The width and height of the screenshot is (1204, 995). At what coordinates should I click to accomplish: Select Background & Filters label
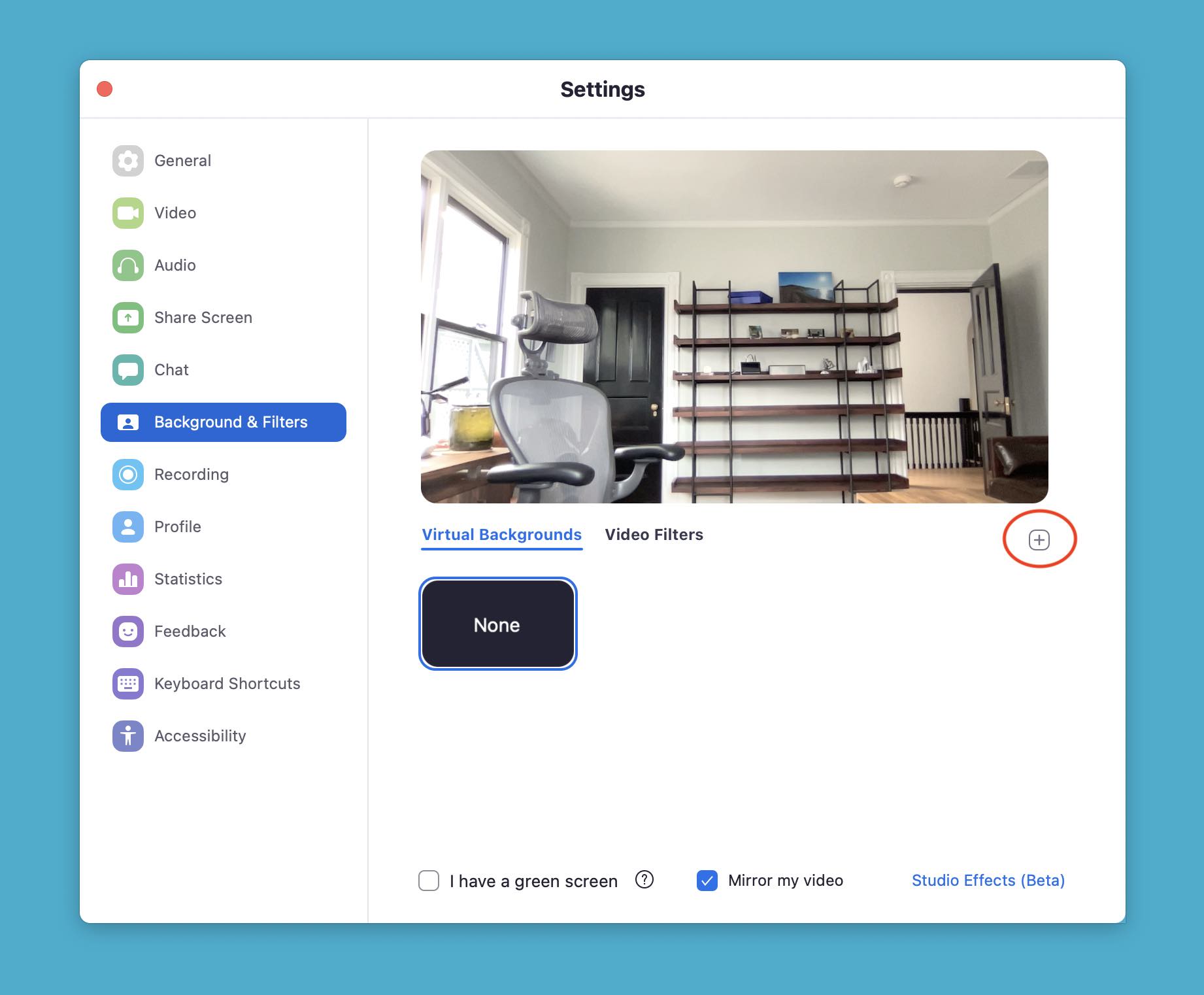pyautogui.click(x=231, y=422)
